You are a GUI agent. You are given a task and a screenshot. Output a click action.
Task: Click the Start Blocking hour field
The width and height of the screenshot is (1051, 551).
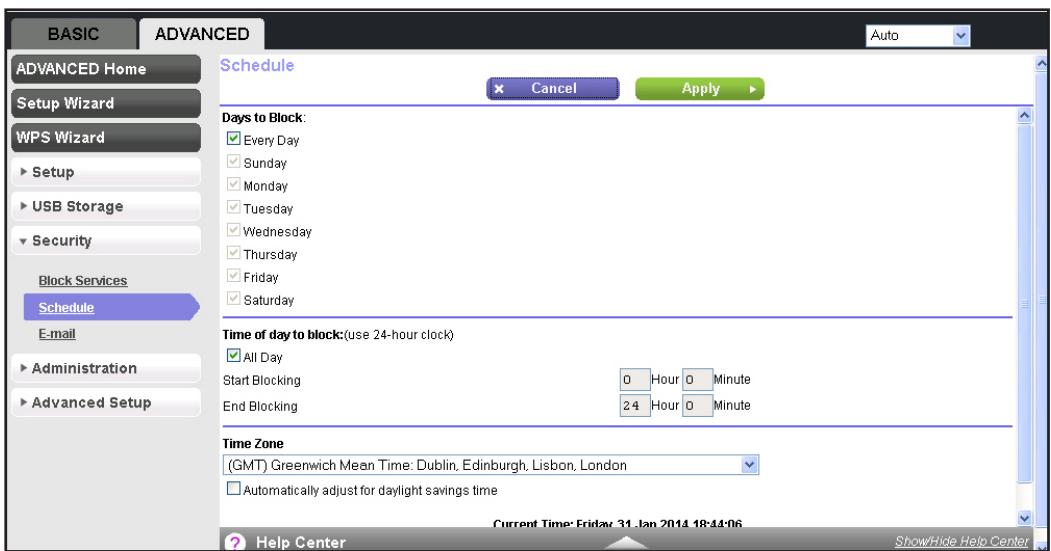point(635,379)
